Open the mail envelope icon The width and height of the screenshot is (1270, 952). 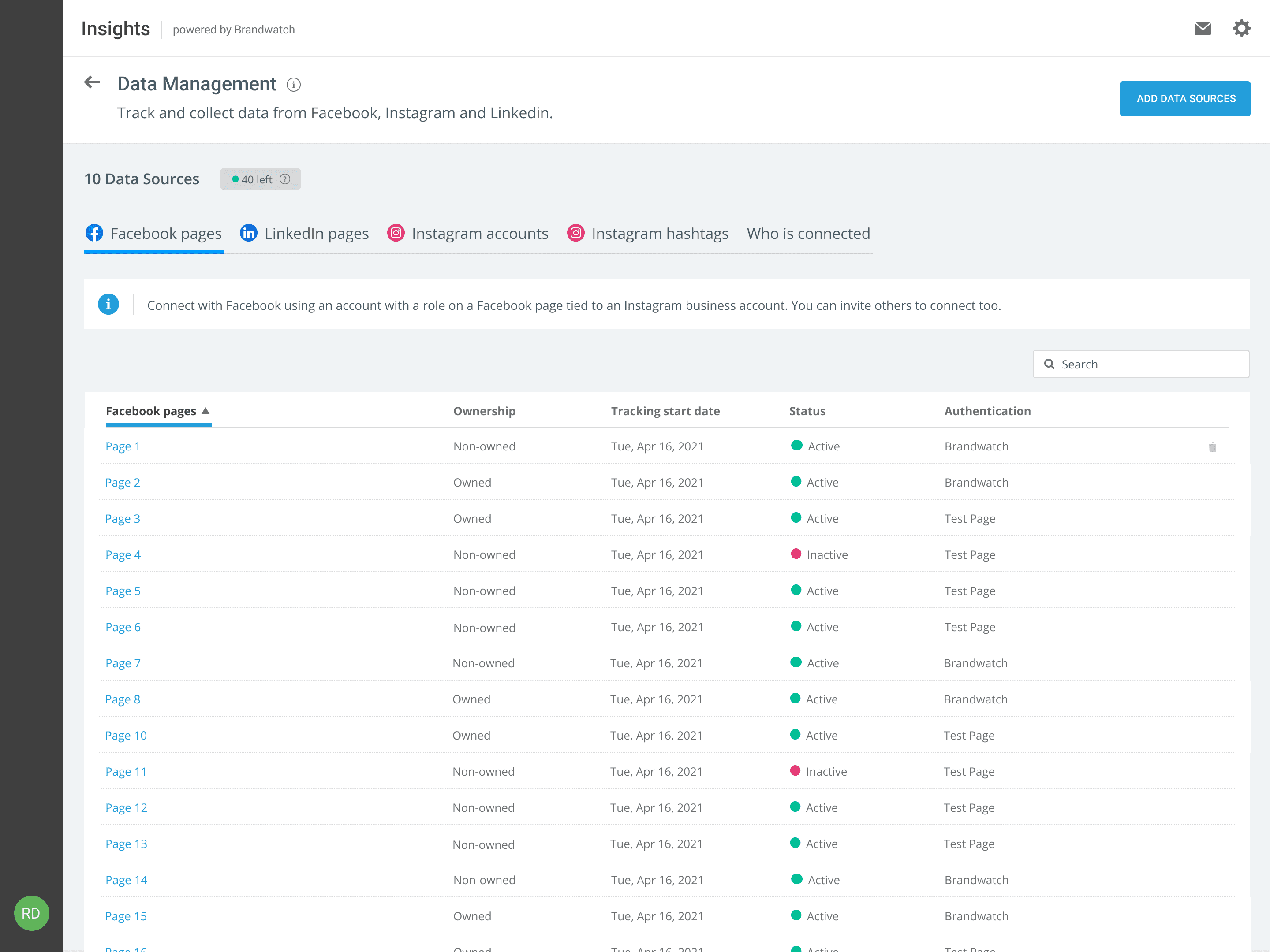[x=1202, y=28]
